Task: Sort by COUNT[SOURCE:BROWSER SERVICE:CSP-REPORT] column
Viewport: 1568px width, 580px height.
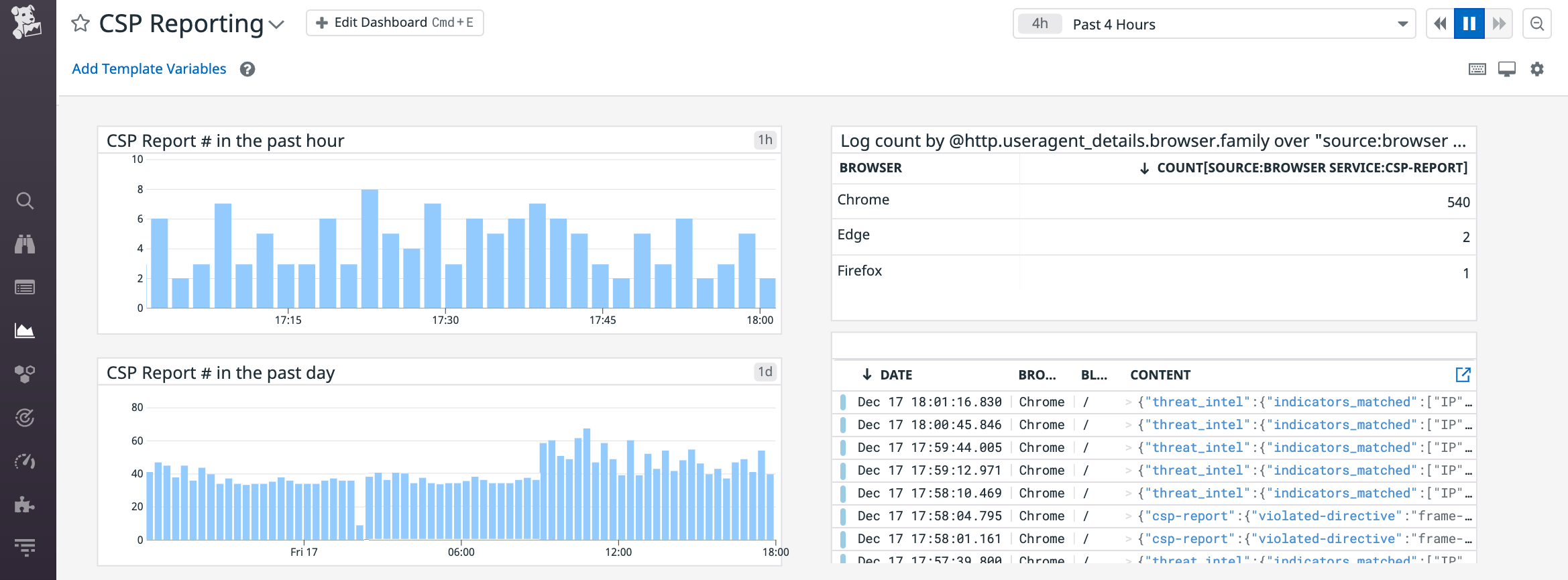Action: click(1304, 168)
